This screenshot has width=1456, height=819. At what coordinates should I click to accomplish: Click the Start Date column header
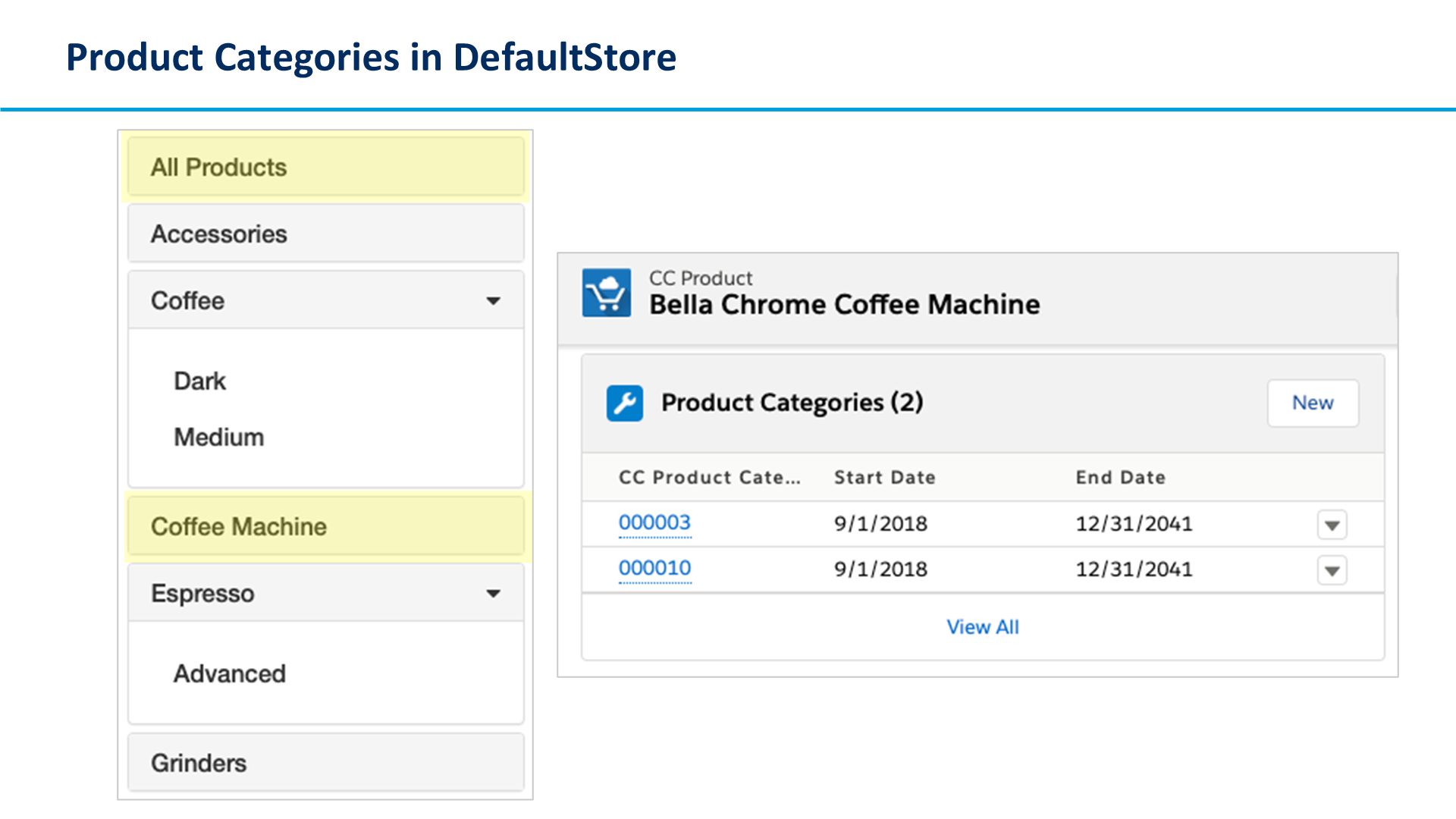[884, 478]
